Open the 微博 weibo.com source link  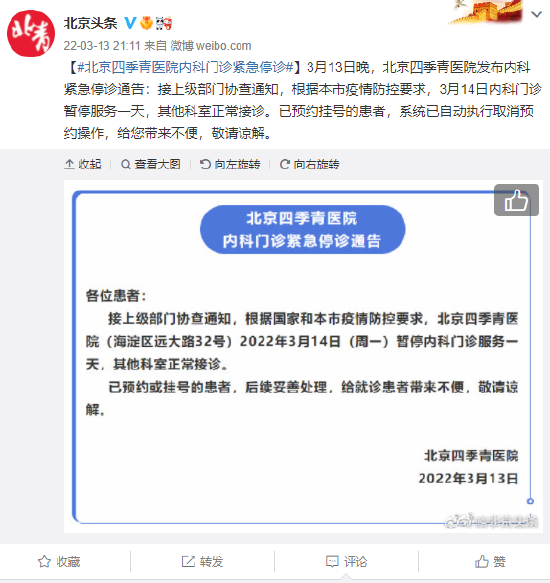[211, 46]
